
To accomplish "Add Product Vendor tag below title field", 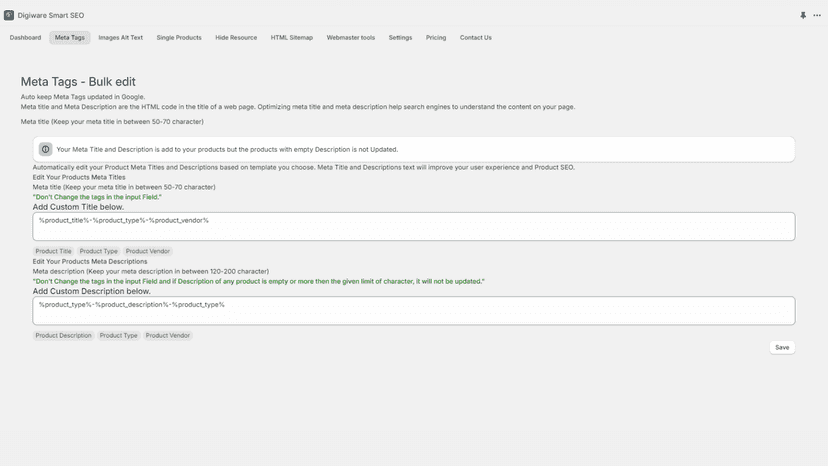I will click(x=148, y=251).
